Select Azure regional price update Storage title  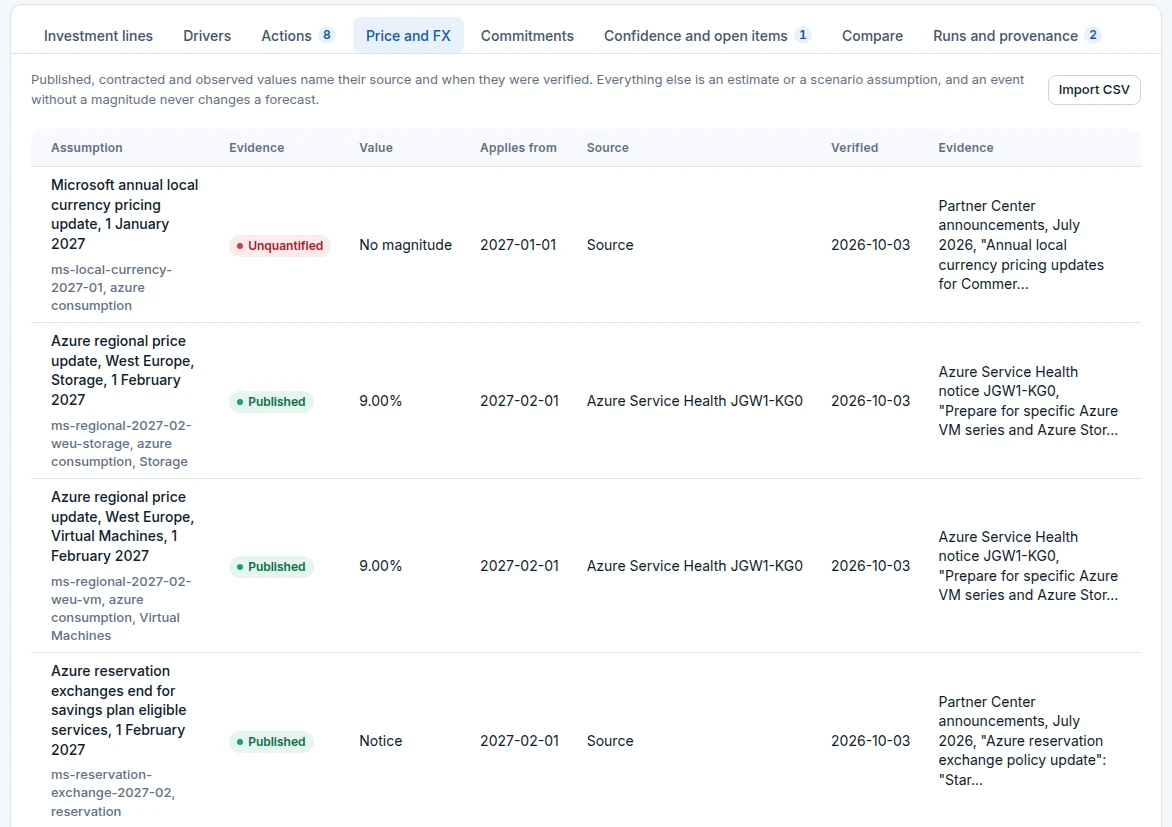(123, 370)
